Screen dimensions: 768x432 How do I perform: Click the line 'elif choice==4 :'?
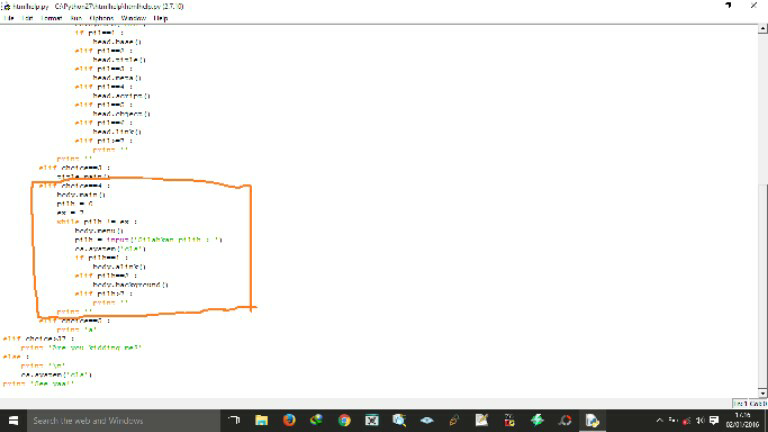74,186
